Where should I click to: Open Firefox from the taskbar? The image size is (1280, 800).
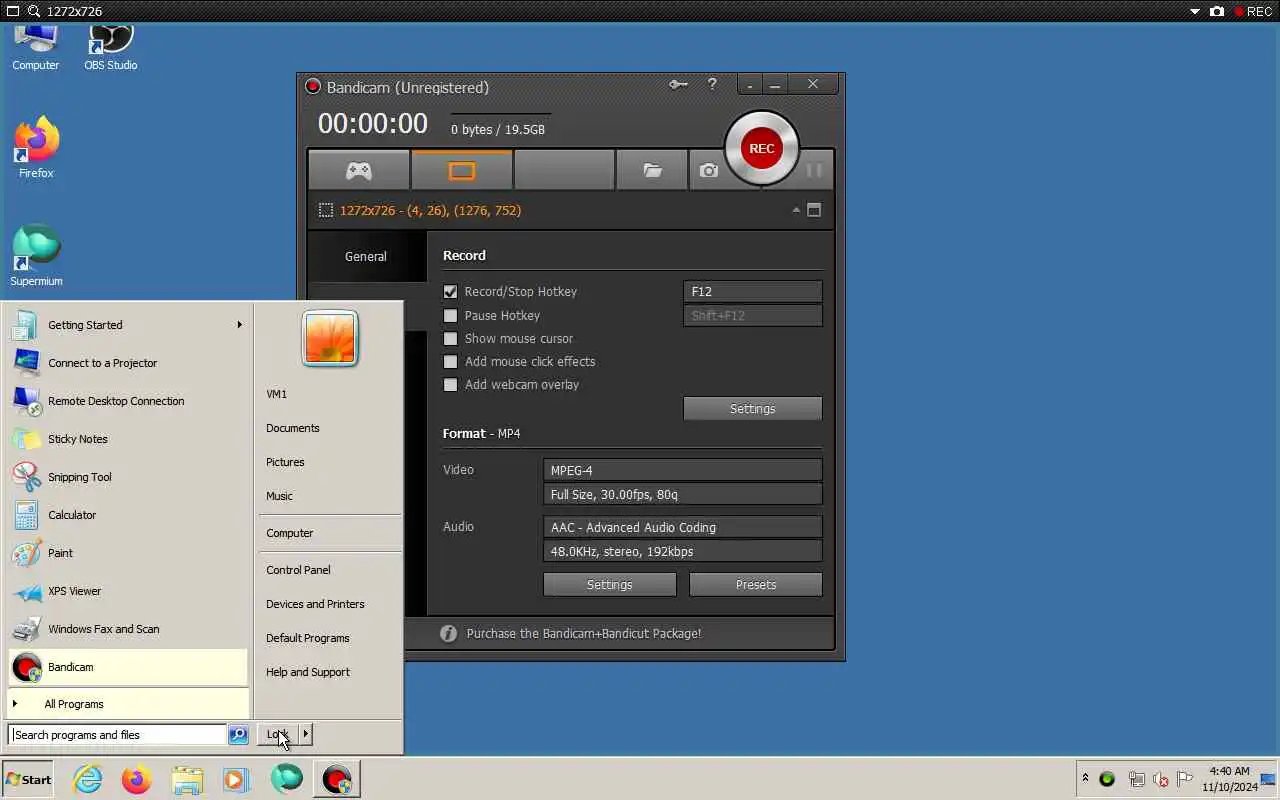pyautogui.click(x=137, y=779)
